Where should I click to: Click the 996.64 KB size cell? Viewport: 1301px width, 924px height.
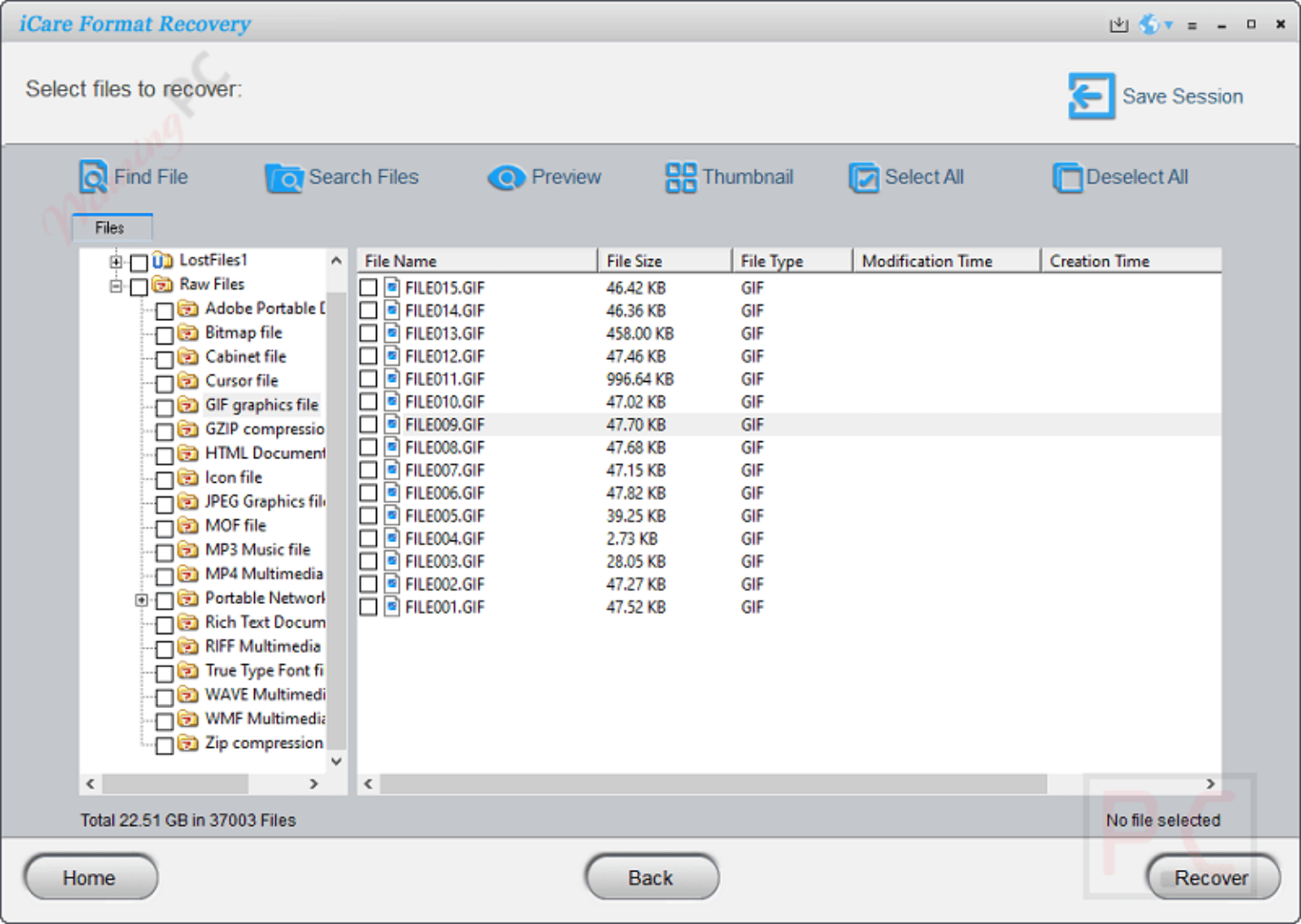tap(639, 379)
